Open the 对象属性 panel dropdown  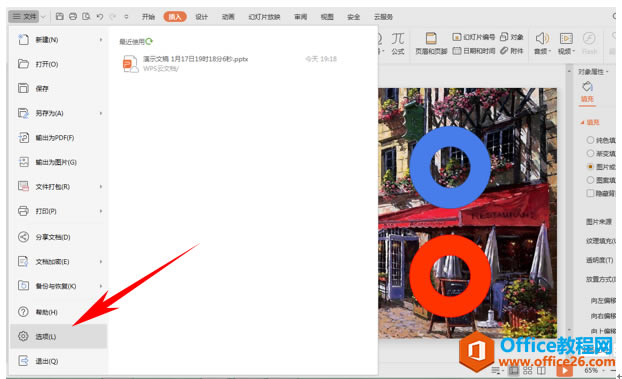pyautogui.click(x=607, y=72)
